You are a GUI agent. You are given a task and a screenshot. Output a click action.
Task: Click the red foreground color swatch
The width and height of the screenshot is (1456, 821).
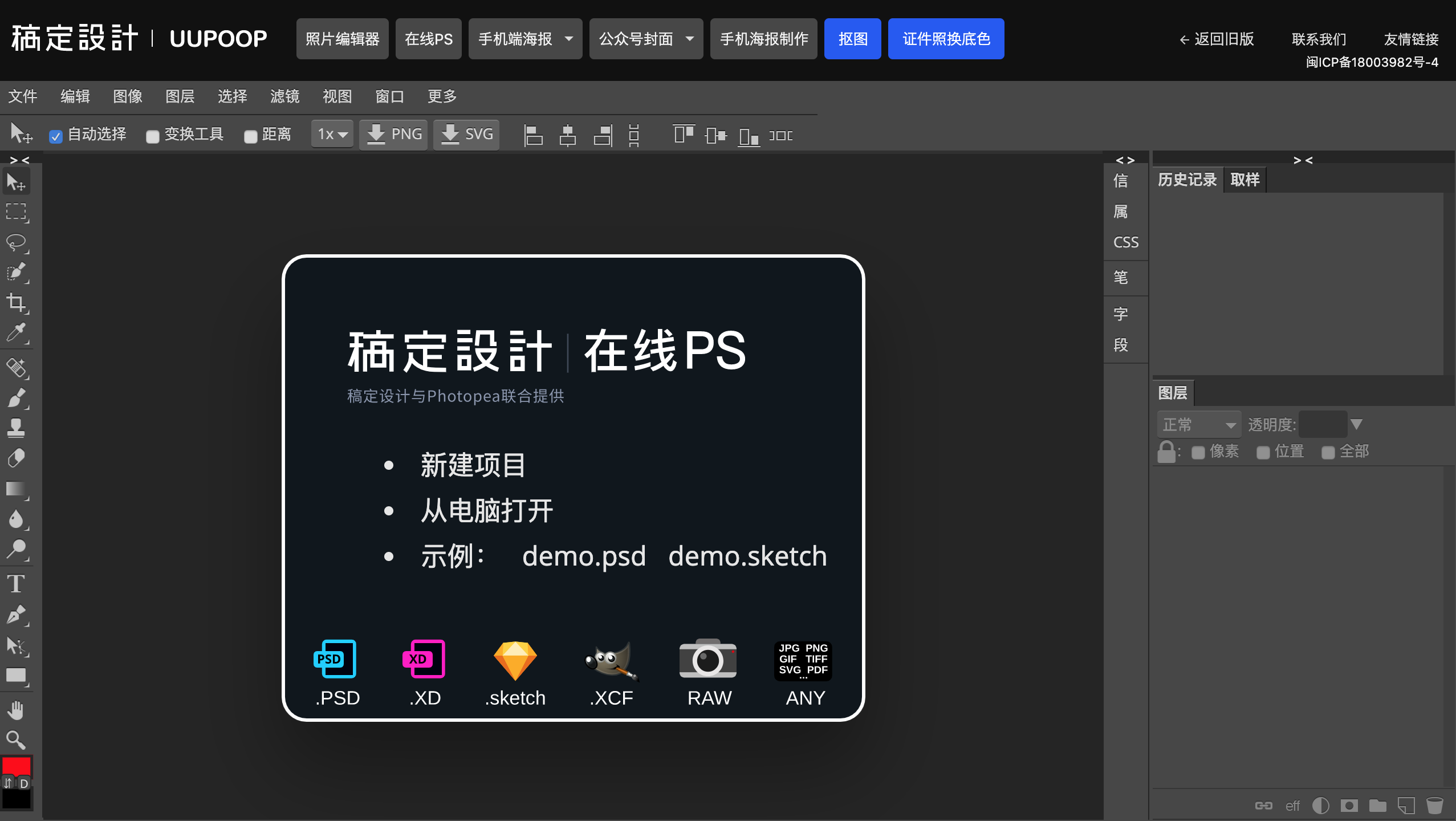pos(16,765)
